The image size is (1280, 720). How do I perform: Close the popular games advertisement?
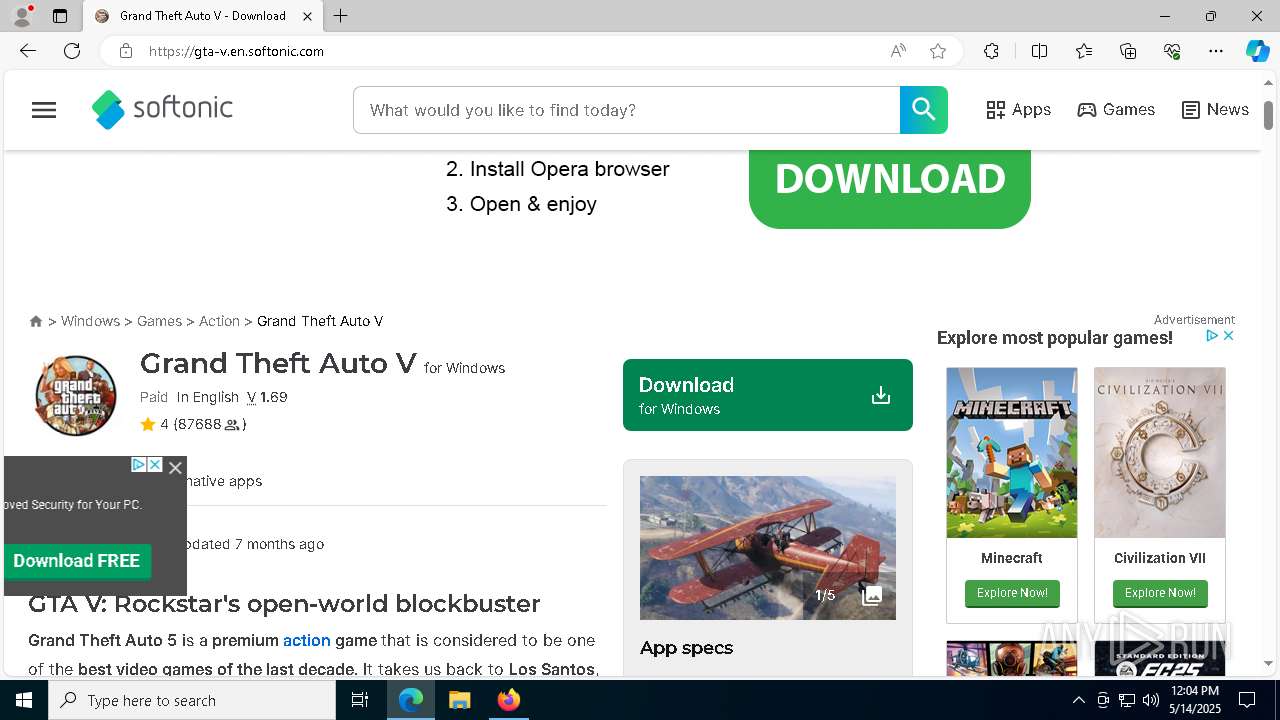(x=1229, y=336)
